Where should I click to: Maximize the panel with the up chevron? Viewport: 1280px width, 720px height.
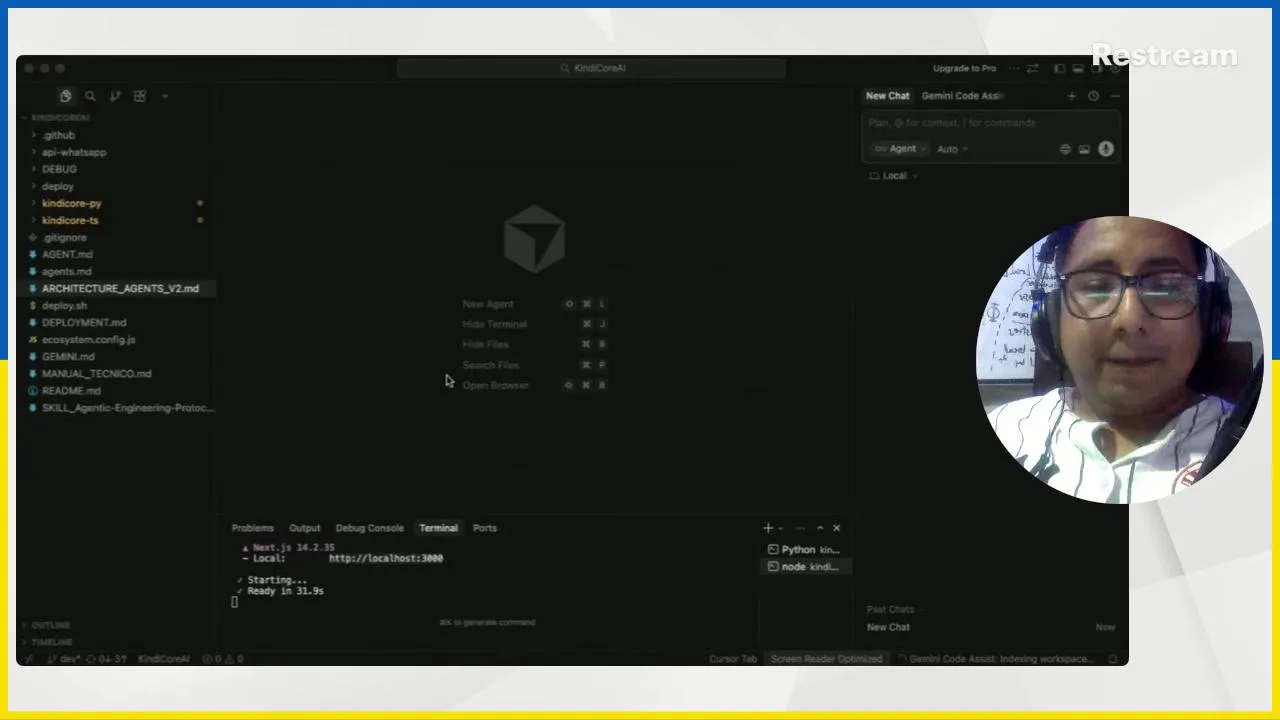click(820, 528)
